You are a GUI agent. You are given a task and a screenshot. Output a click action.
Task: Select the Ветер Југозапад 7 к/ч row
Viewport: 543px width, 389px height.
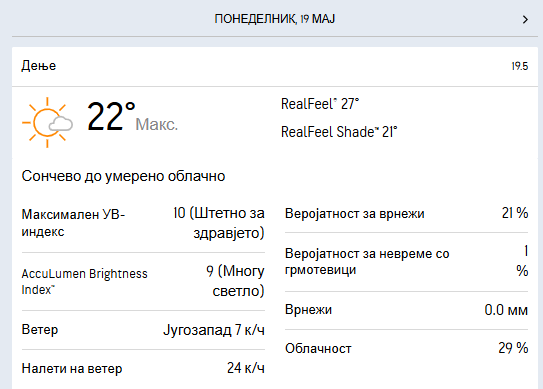pyautogui.click(x=143, y=330)
